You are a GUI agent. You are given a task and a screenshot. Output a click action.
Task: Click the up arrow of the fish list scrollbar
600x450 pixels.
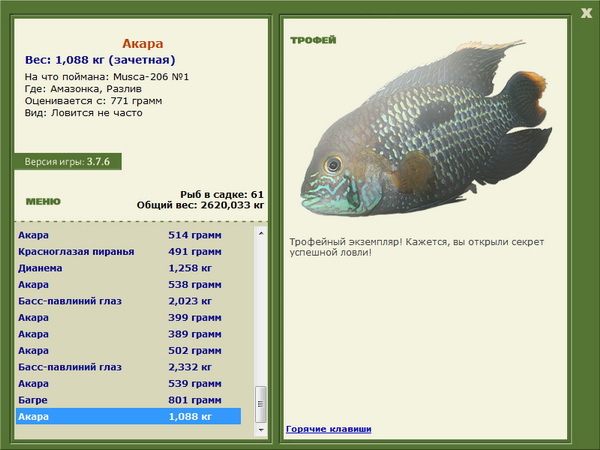(261, 233)
